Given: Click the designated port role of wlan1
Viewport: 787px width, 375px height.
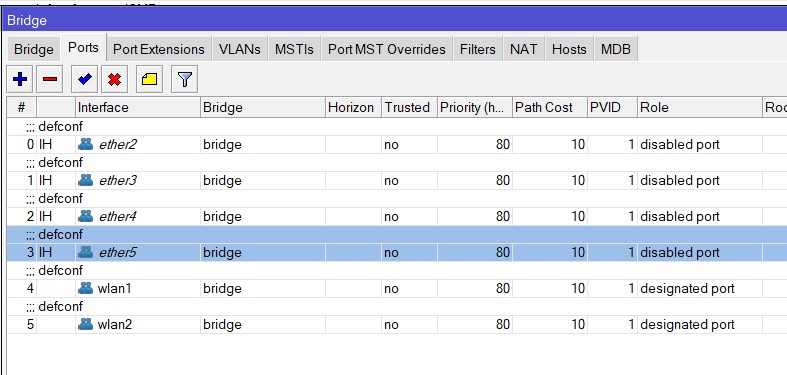Looking at the screenshot, I should click(x=687, y=289).
